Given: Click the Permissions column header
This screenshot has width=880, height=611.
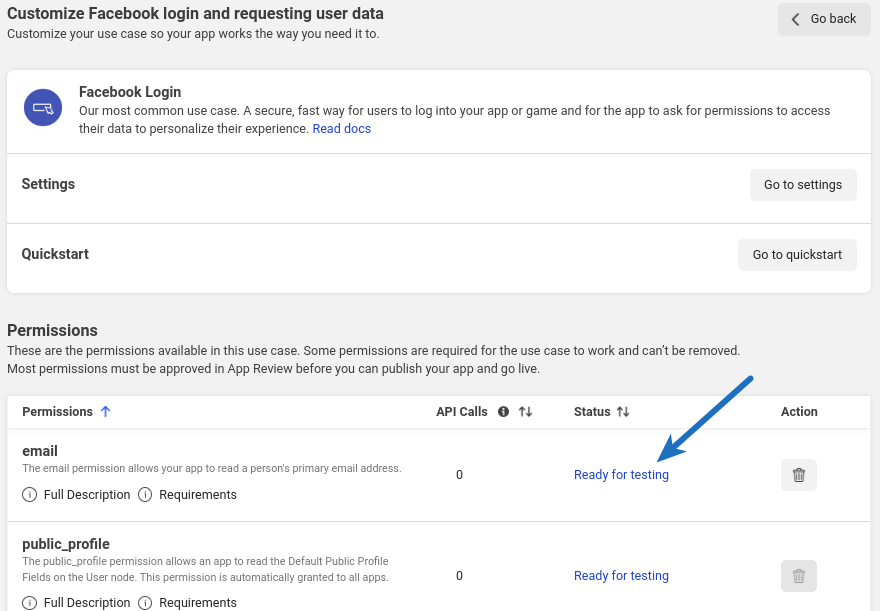Looking at the screenshot, I should 57,411.
